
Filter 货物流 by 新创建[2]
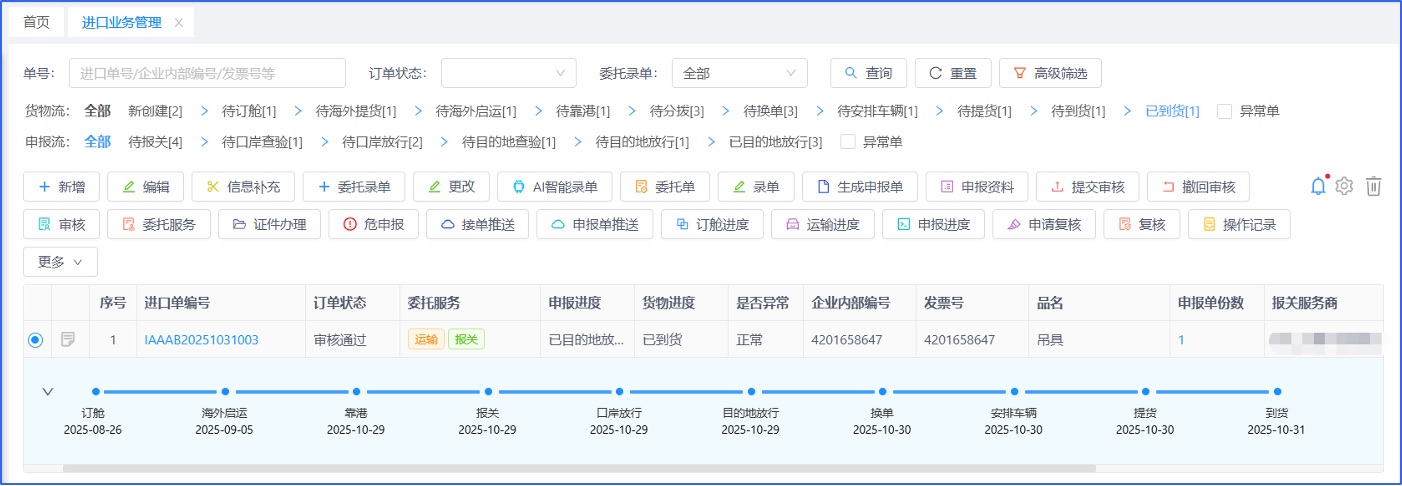[155, 111]
